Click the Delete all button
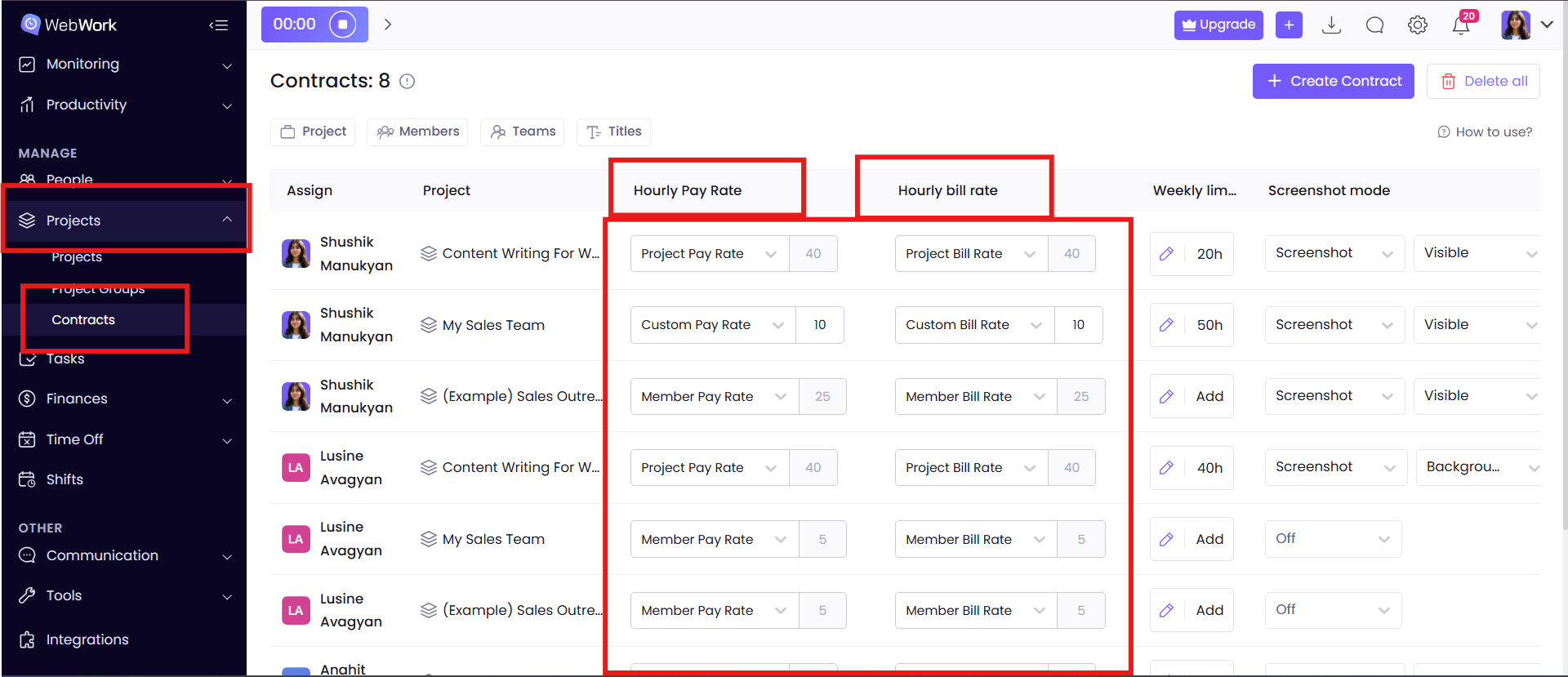 (1483, 82)
